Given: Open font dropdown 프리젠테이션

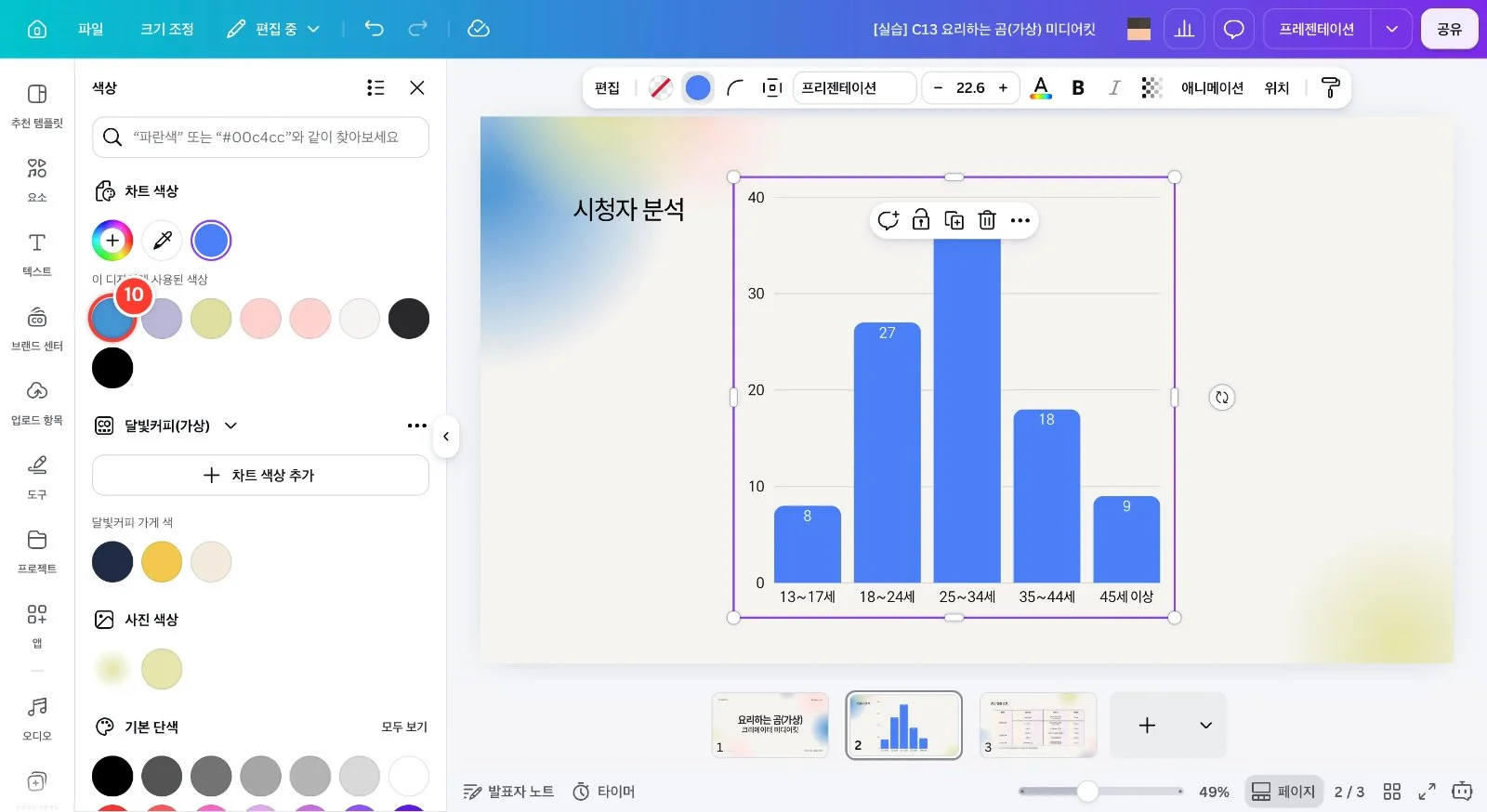Looking at the screenshot, I should coord(854,87).
